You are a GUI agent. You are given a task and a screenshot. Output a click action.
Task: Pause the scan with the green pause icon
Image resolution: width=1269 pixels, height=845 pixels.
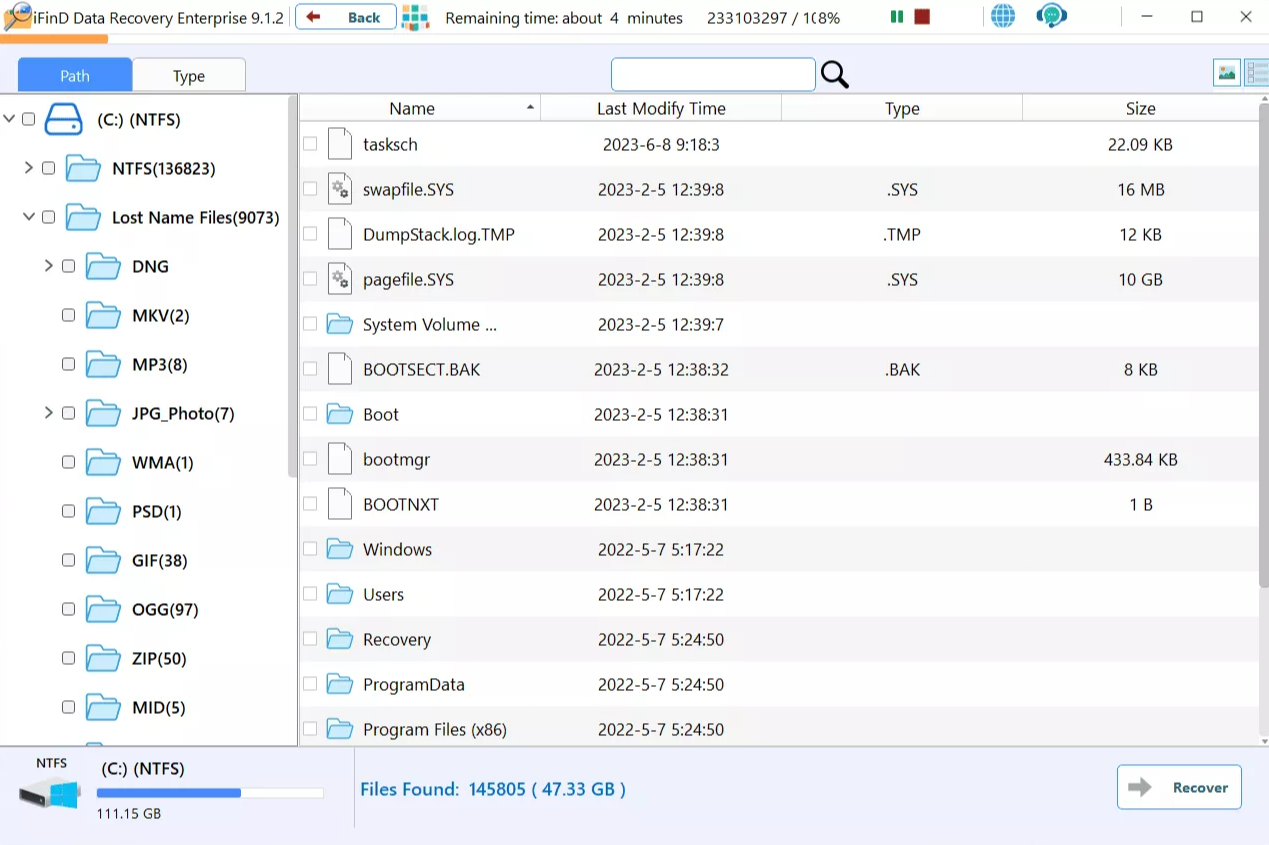(896, 17)
